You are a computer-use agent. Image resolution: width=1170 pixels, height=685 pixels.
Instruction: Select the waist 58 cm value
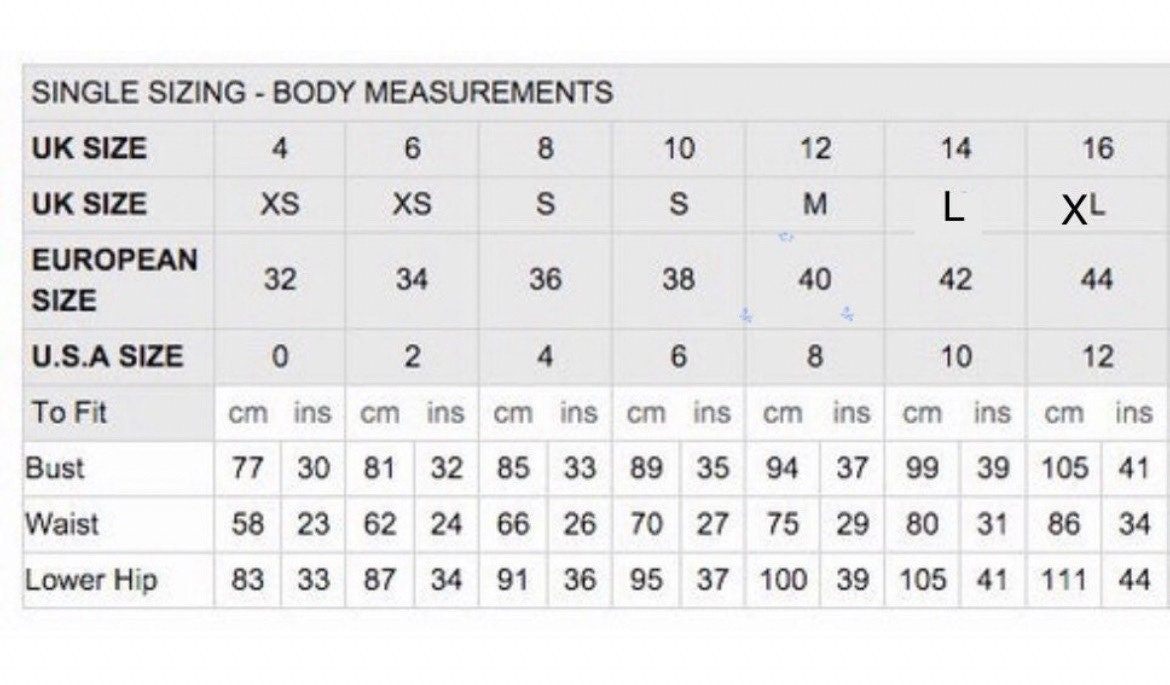point(248,524)
